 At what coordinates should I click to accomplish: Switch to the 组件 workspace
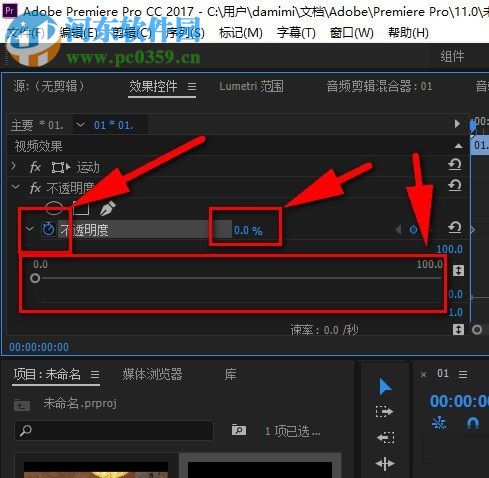pos(452,56)
